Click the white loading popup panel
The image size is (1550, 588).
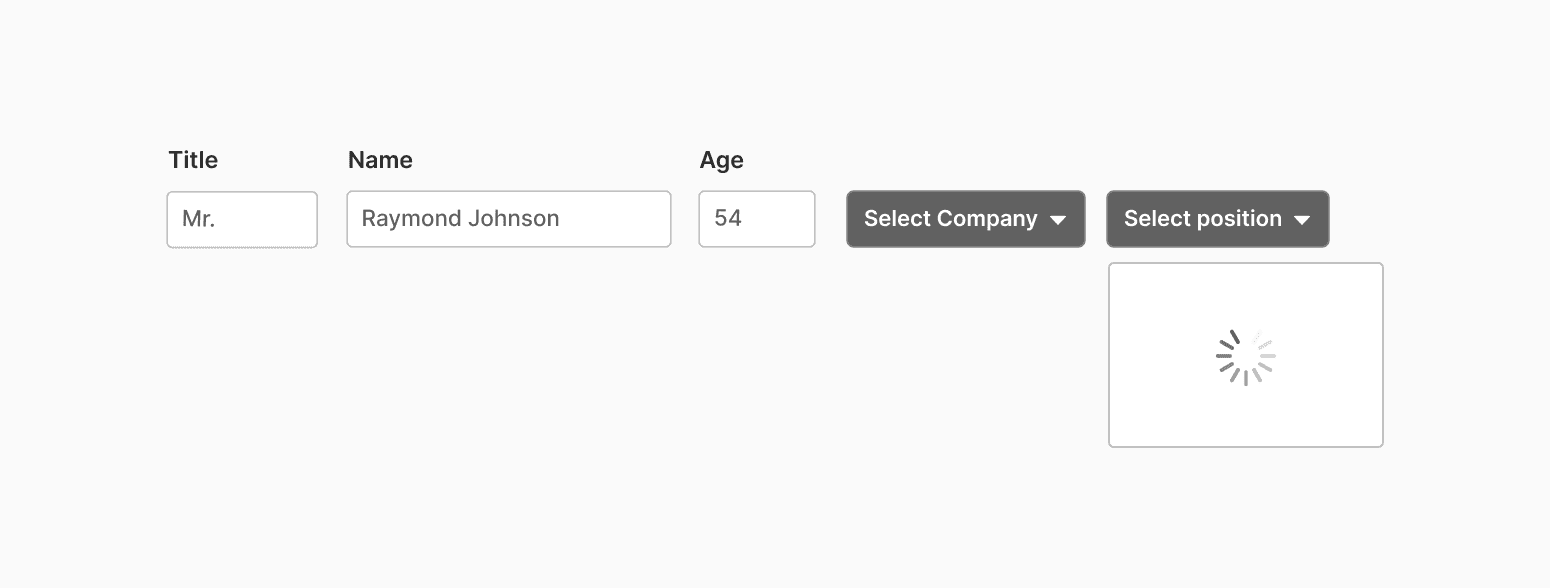click(1246, 355)
